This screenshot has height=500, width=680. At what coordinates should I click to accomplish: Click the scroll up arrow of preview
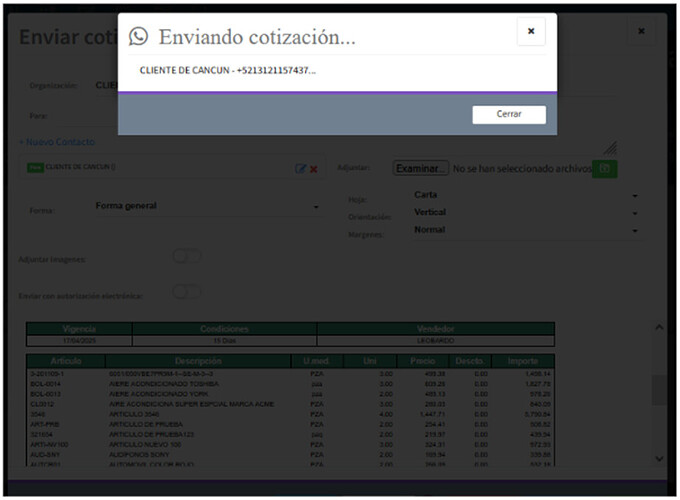658,327
